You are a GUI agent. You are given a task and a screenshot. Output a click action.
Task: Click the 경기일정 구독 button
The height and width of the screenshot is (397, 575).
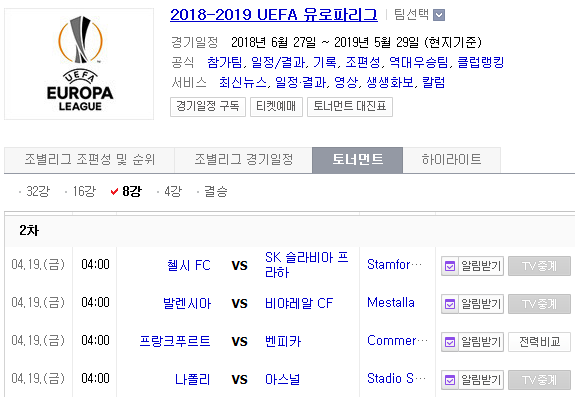coord(208,107)
